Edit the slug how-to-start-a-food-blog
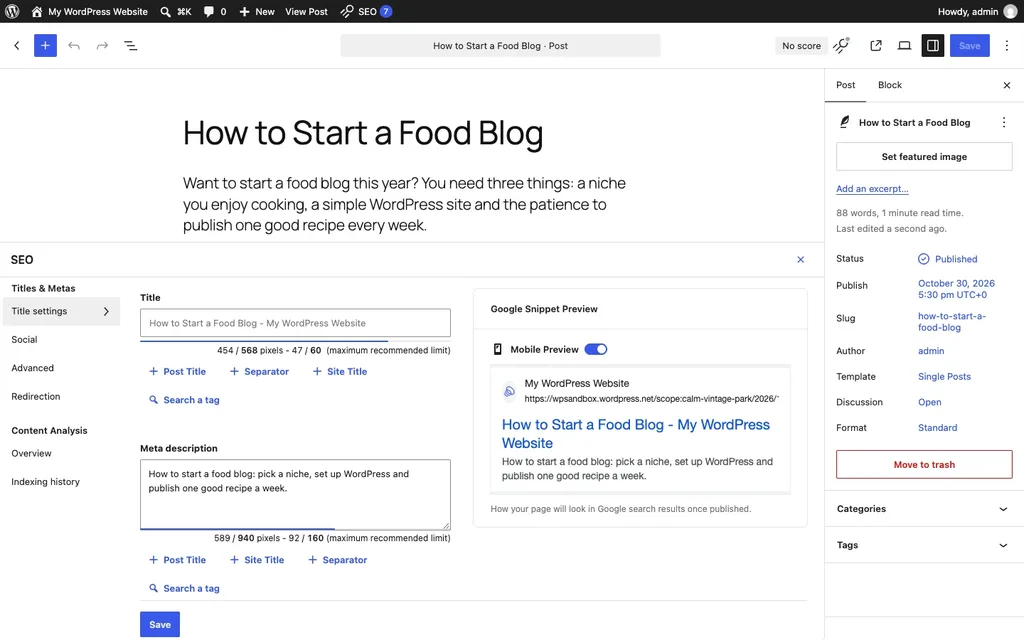The image size is (1024, 640). coord(952,321)
